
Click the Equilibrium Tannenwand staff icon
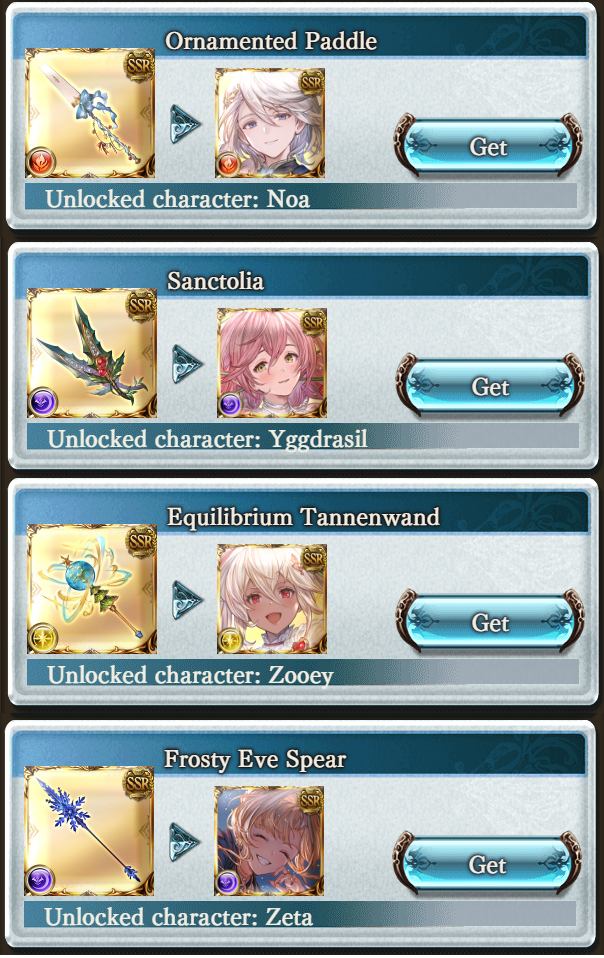click(x=92, y=589)
